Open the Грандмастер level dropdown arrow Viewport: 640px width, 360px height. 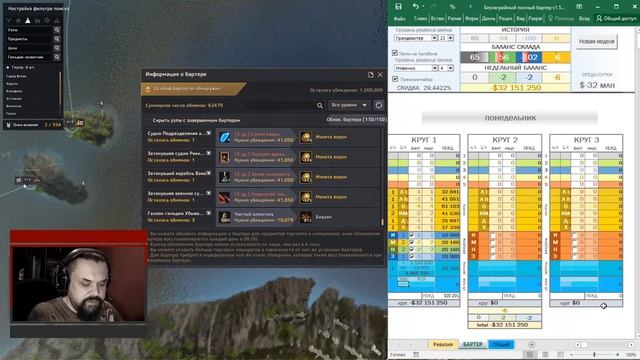coord(434,38)
